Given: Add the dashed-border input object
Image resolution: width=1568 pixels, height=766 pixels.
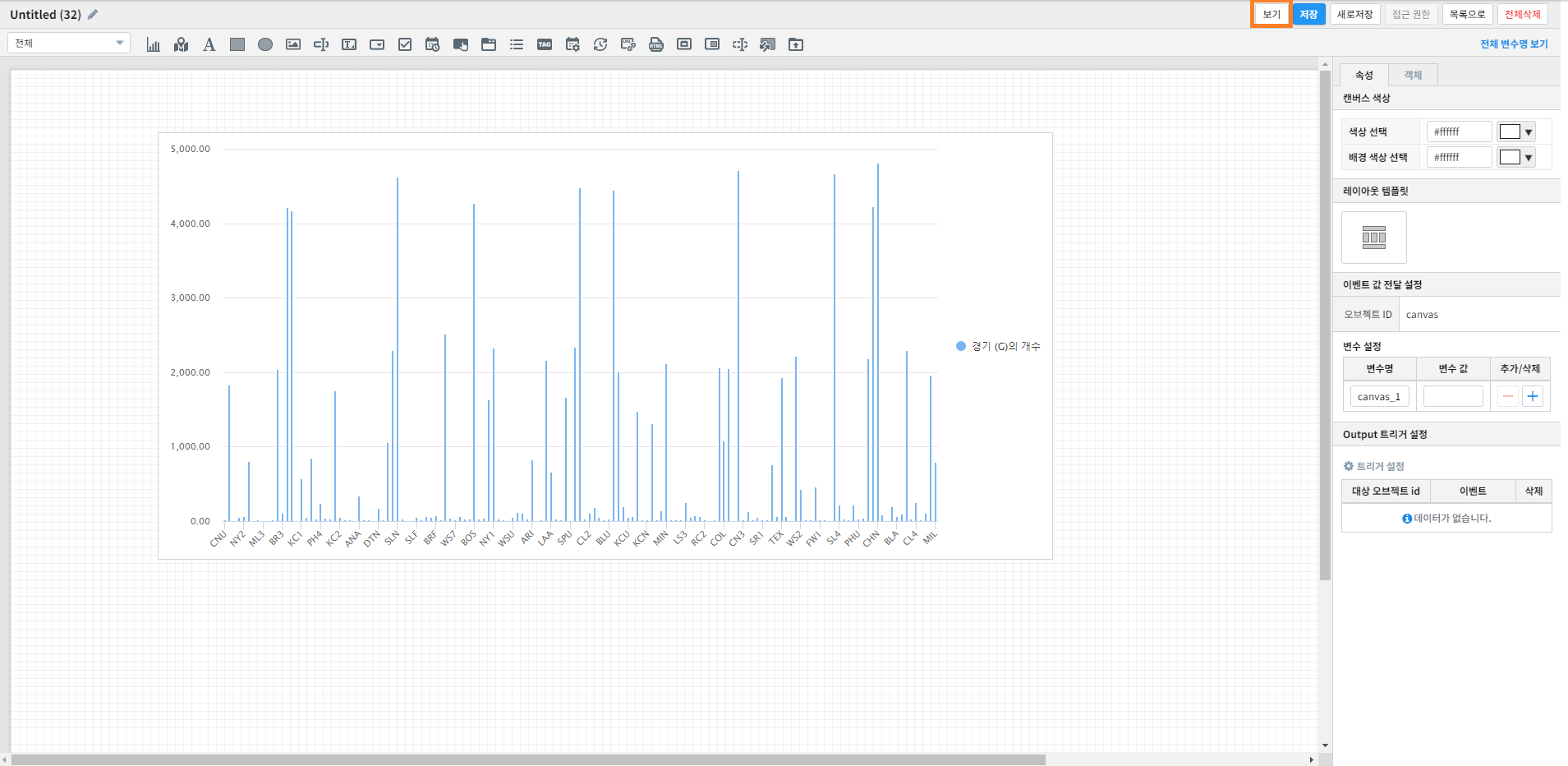Looking at the screenshot, I should tap(740, 44).
